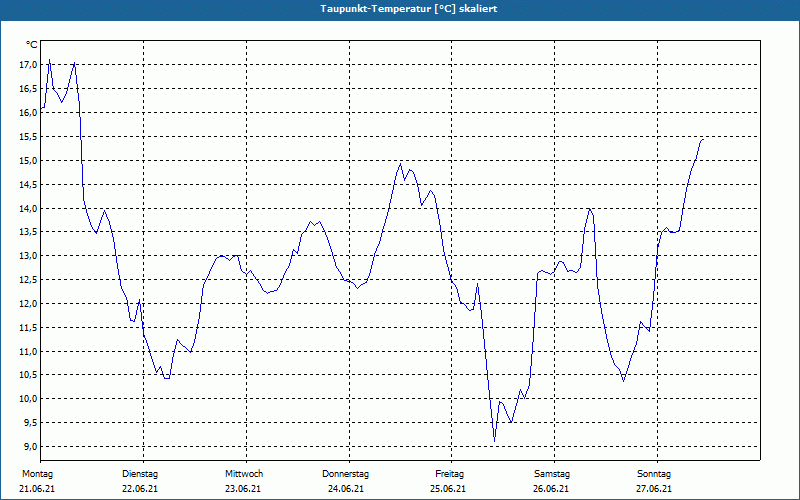Click the date 24.06.21
Viewport: 800px width, 500px height.
pyautogui.click(x=346, y=489)
